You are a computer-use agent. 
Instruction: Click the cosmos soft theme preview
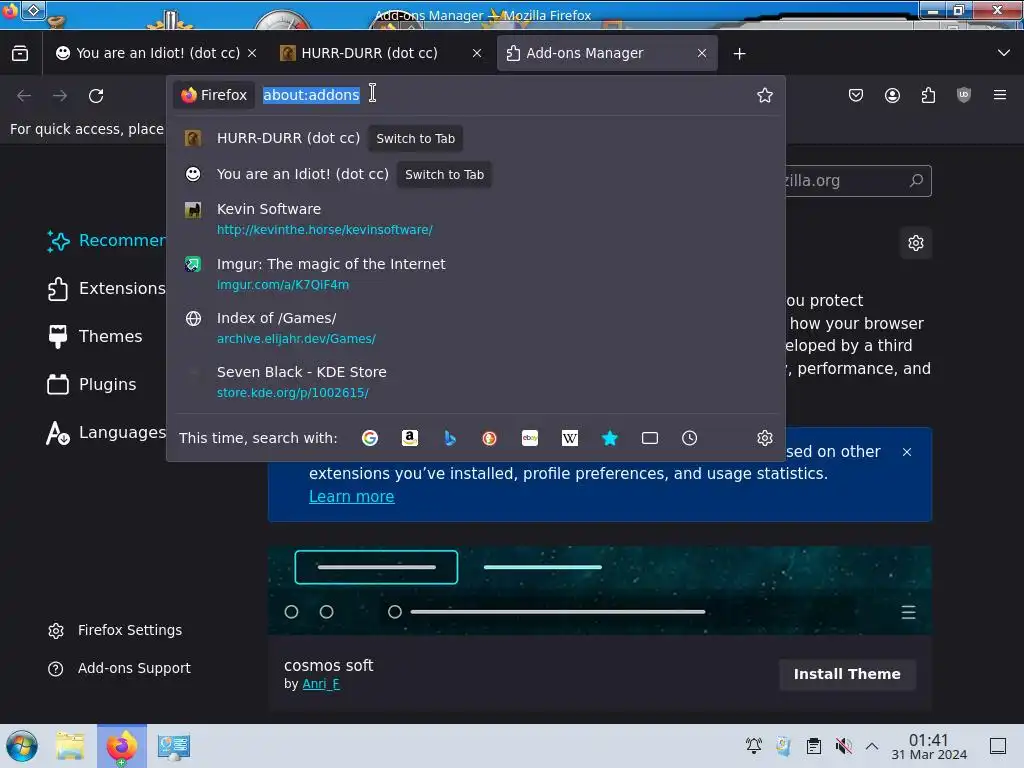[x=600, y=590]
